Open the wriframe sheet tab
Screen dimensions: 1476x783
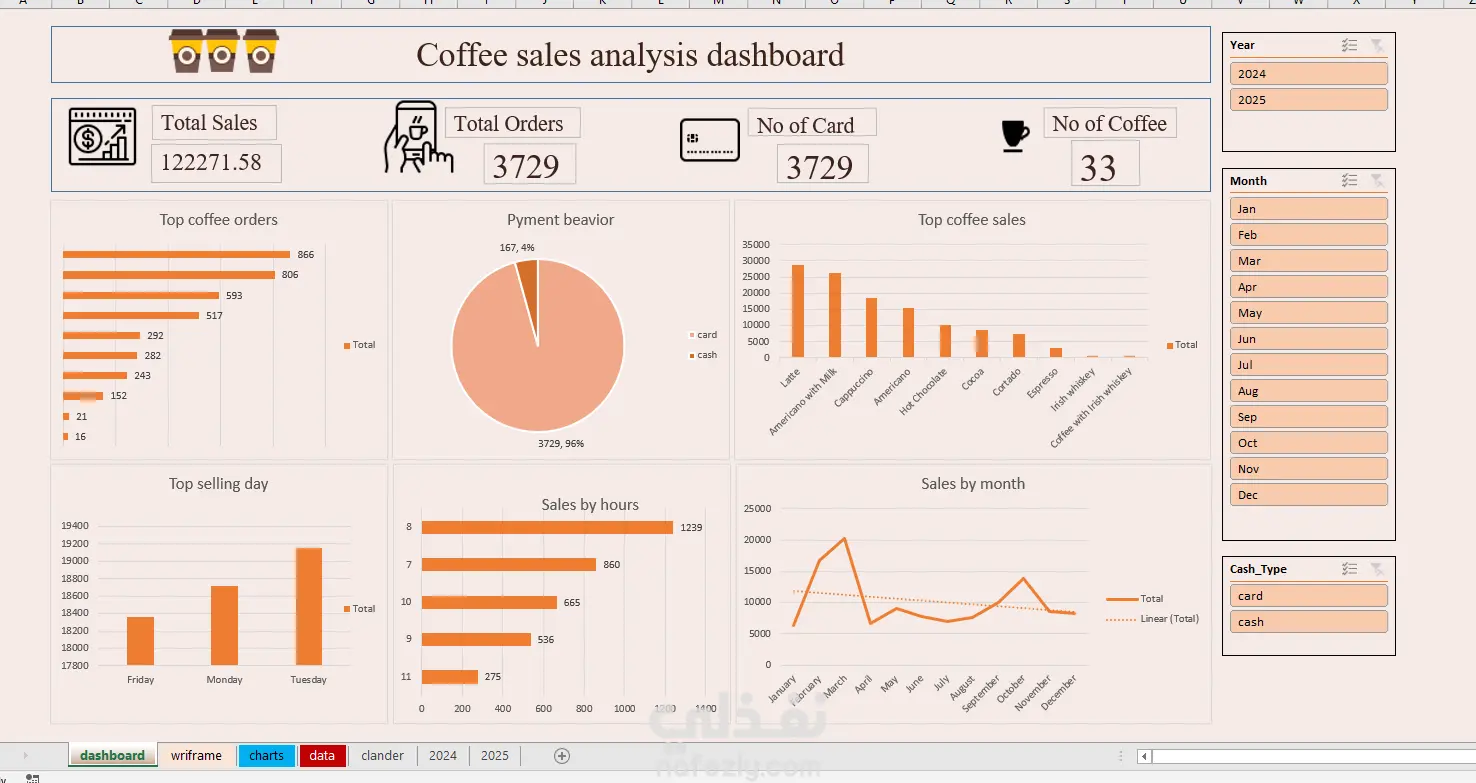[196, 756]
